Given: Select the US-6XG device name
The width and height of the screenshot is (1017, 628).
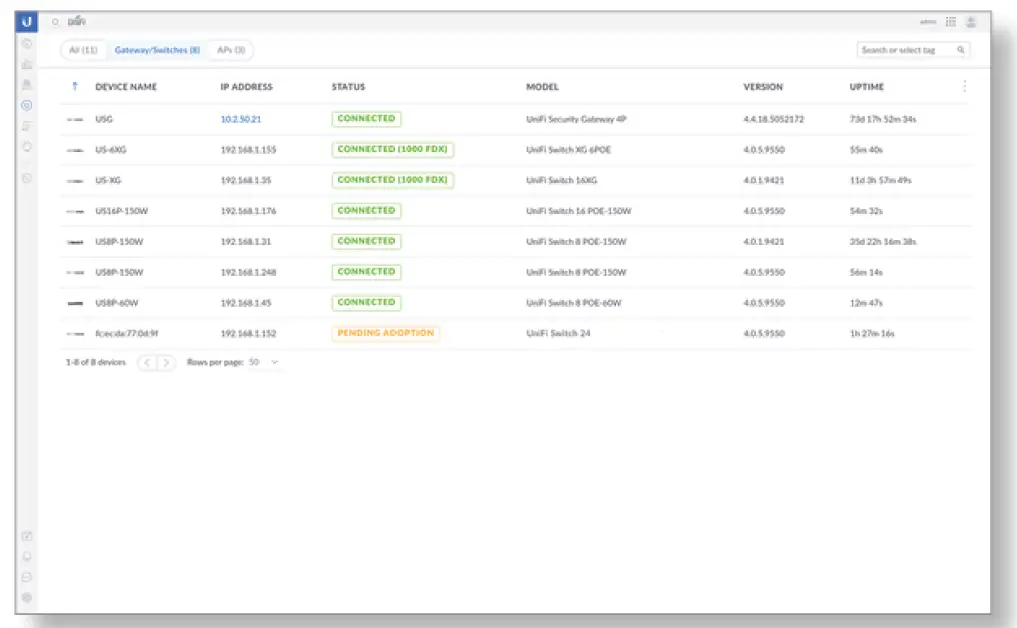Looking at the screenshot, I should coord(111,150).
